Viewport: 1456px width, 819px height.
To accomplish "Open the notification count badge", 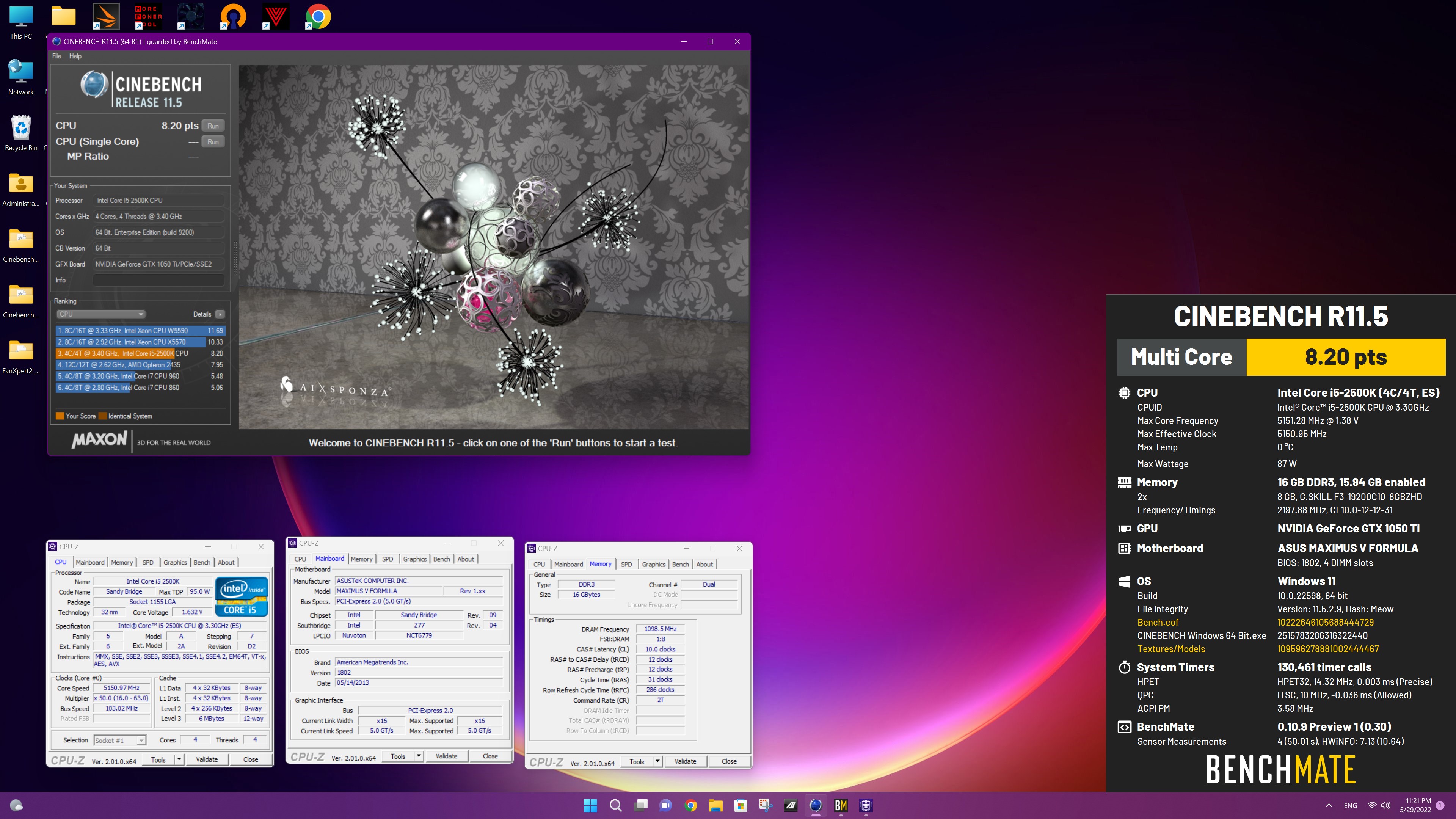I will pyautogui.click(x=1440, y=805).
